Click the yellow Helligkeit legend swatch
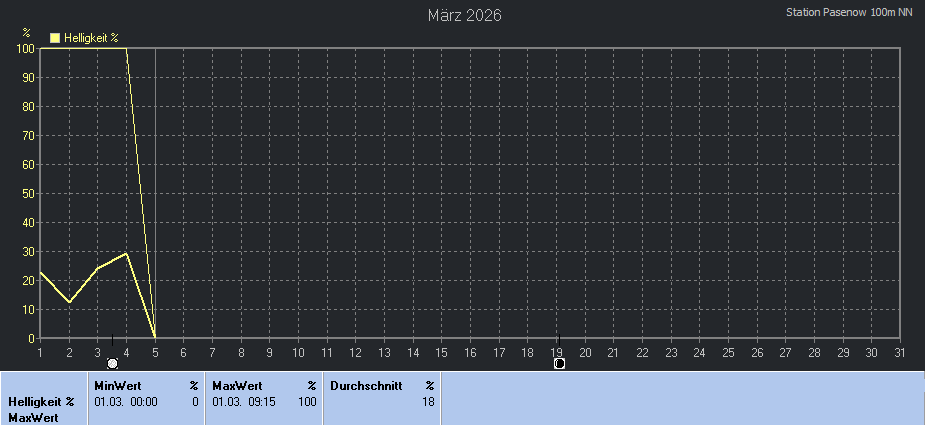Image resolution: width=925 pixels, height=425 pixels. click(55, 37)
